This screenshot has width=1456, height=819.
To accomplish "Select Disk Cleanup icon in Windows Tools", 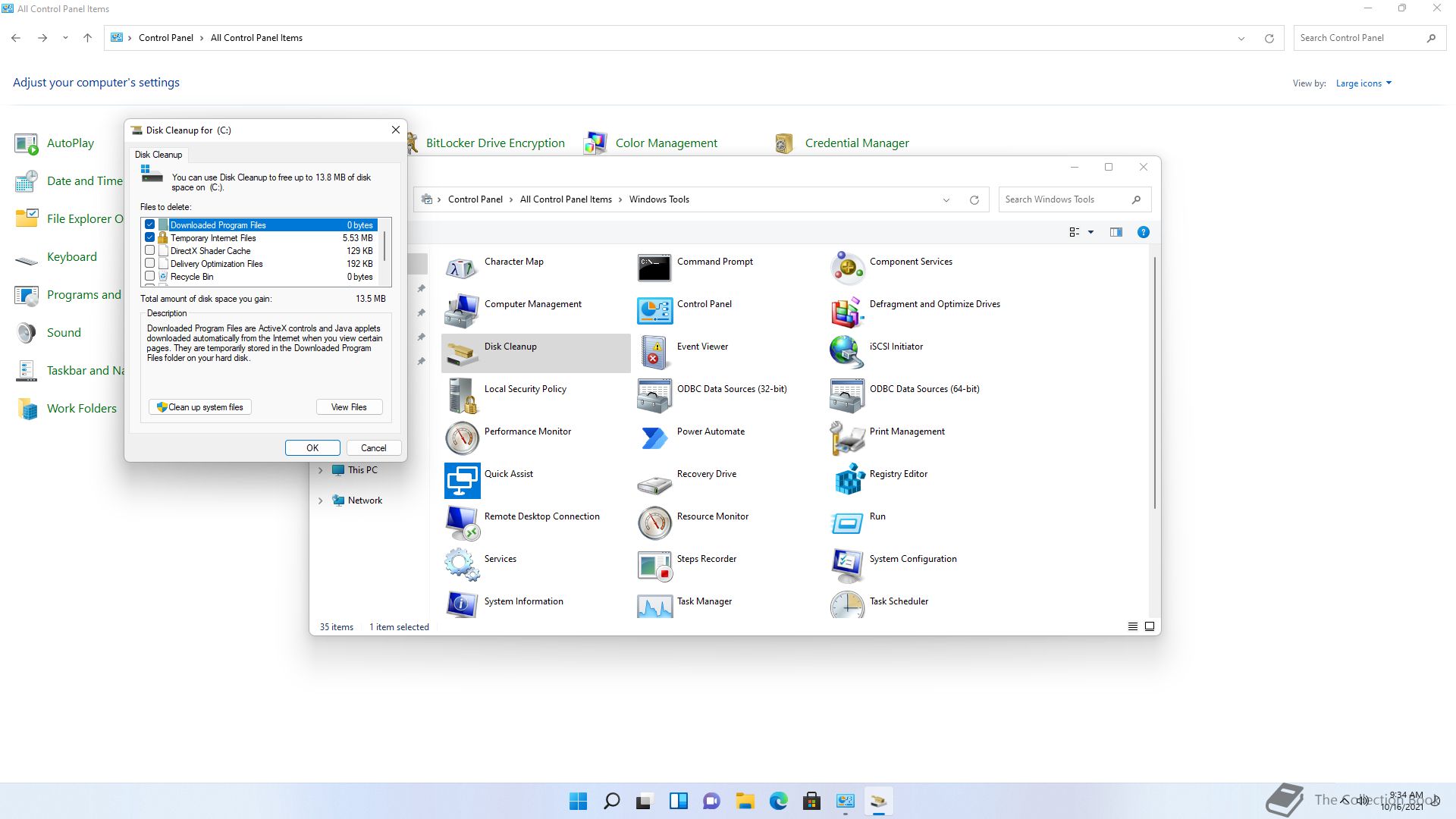I will [x=462, y=353].
